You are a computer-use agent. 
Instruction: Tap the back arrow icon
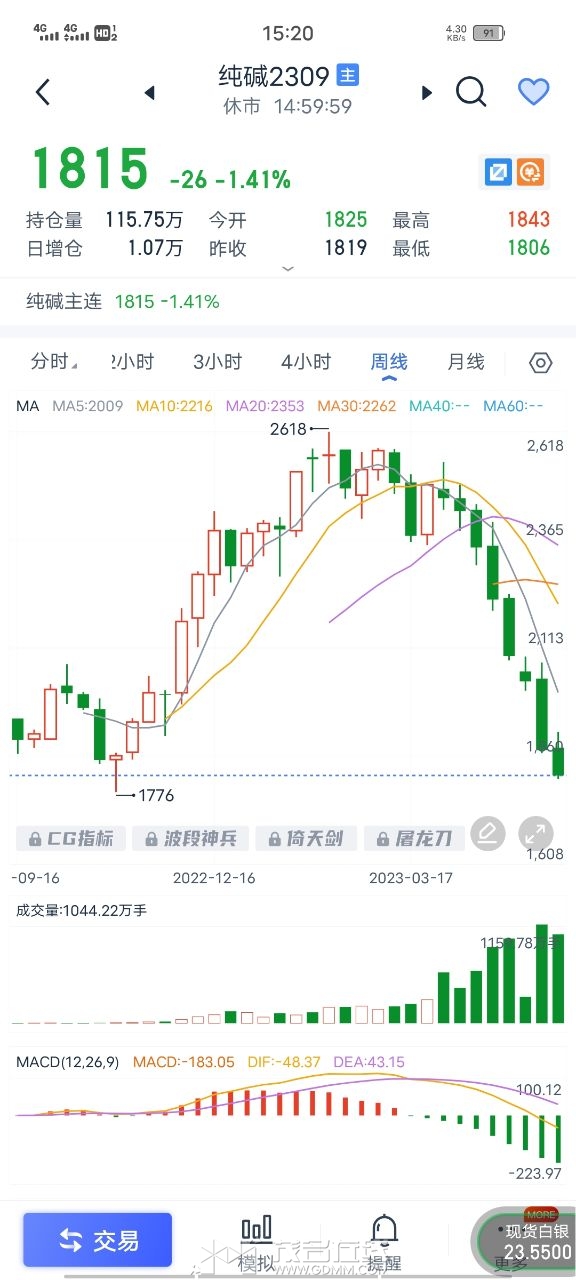click(42, 92)
